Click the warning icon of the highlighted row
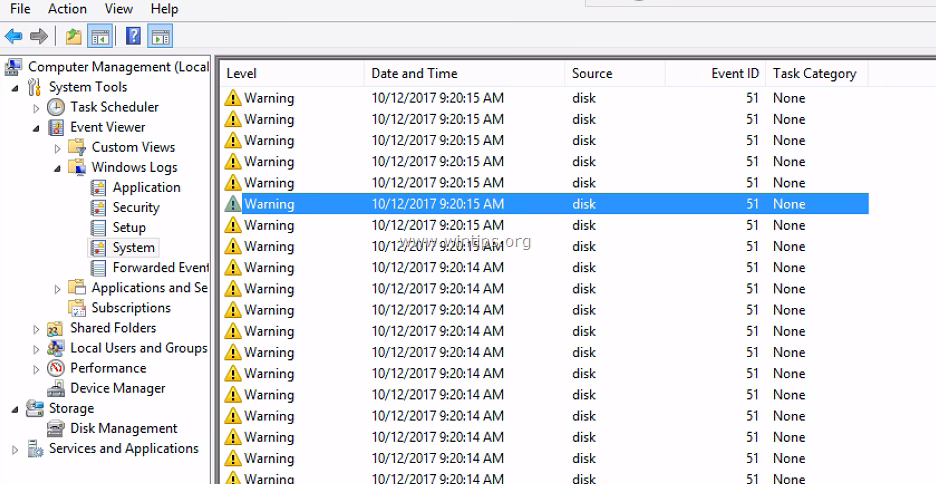Viewport: 936px width, 484px height. coord(233,204)
